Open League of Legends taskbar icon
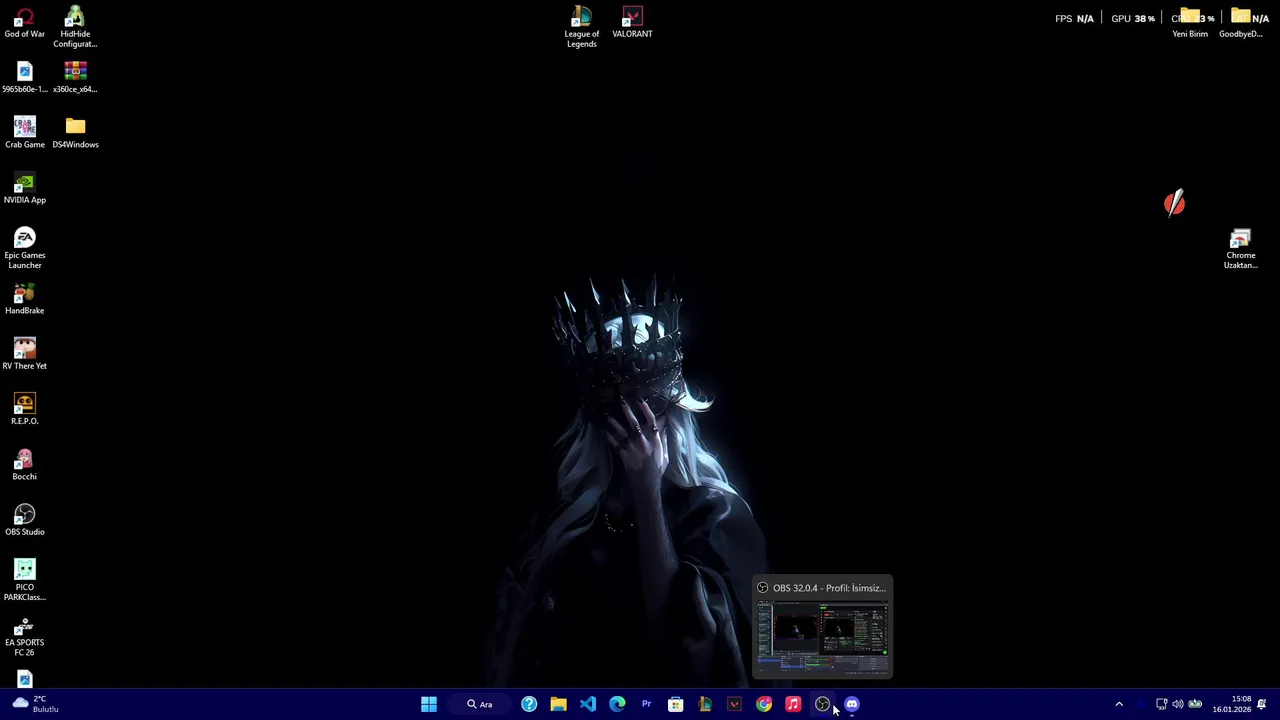Screen dimensions: 1280x720 click(705, 704)
